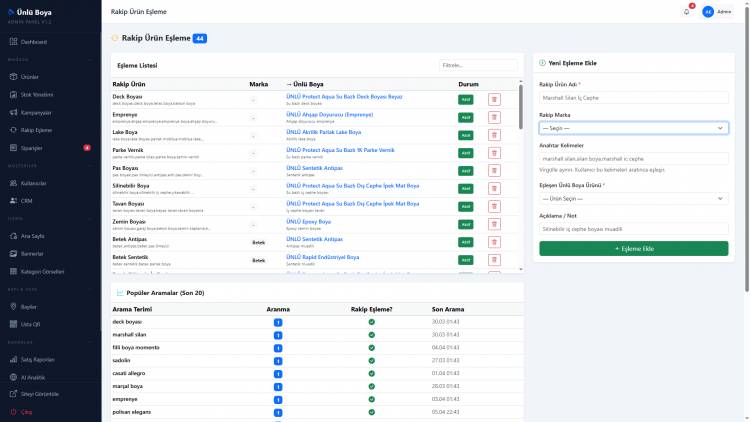750x422 pixels.
Task: Click the Eşleme Listesi vertical scrollbar
Action: (520, 106)
